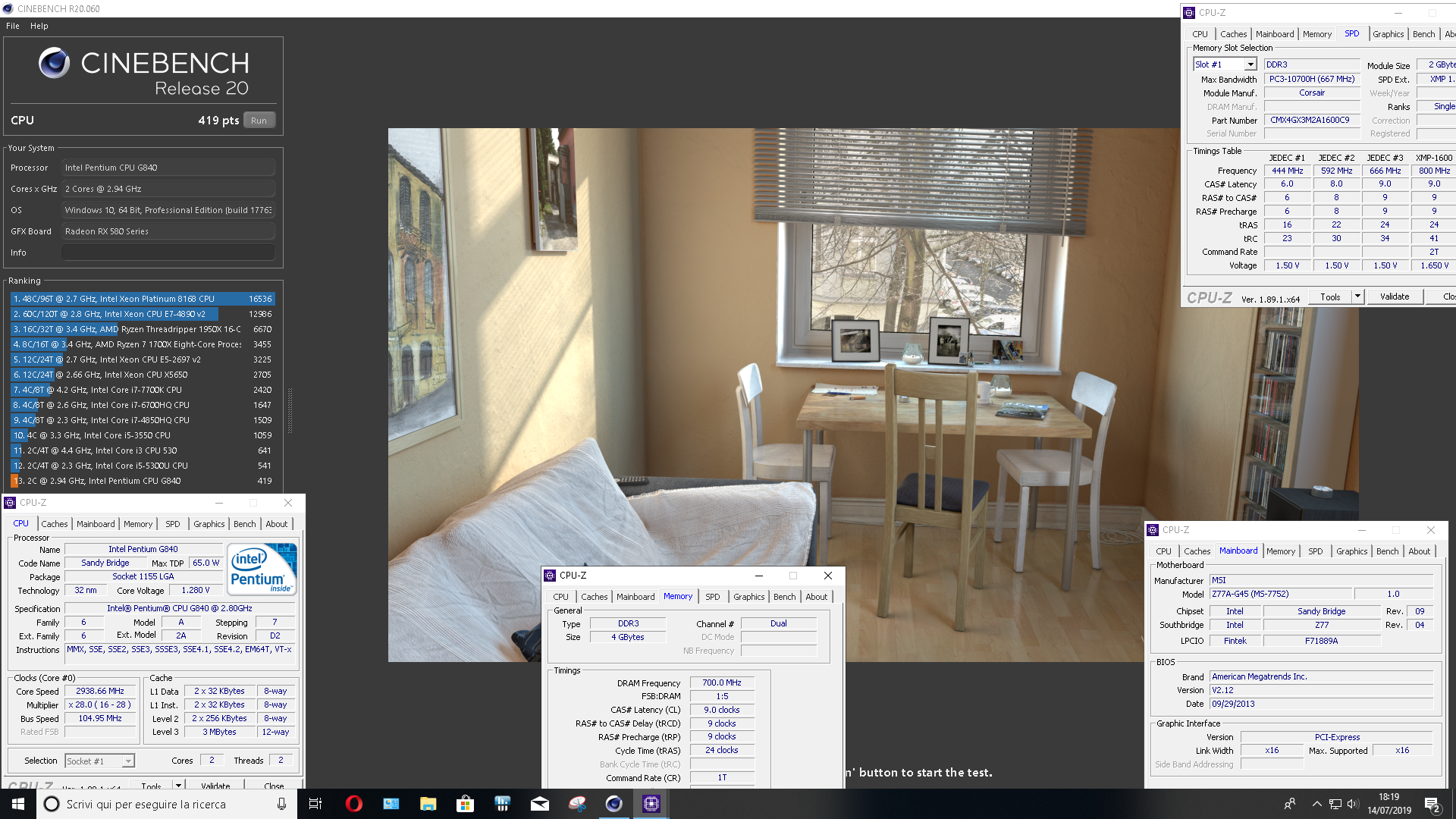Switch to CPU tab in the Memory window

pos(560,597)
